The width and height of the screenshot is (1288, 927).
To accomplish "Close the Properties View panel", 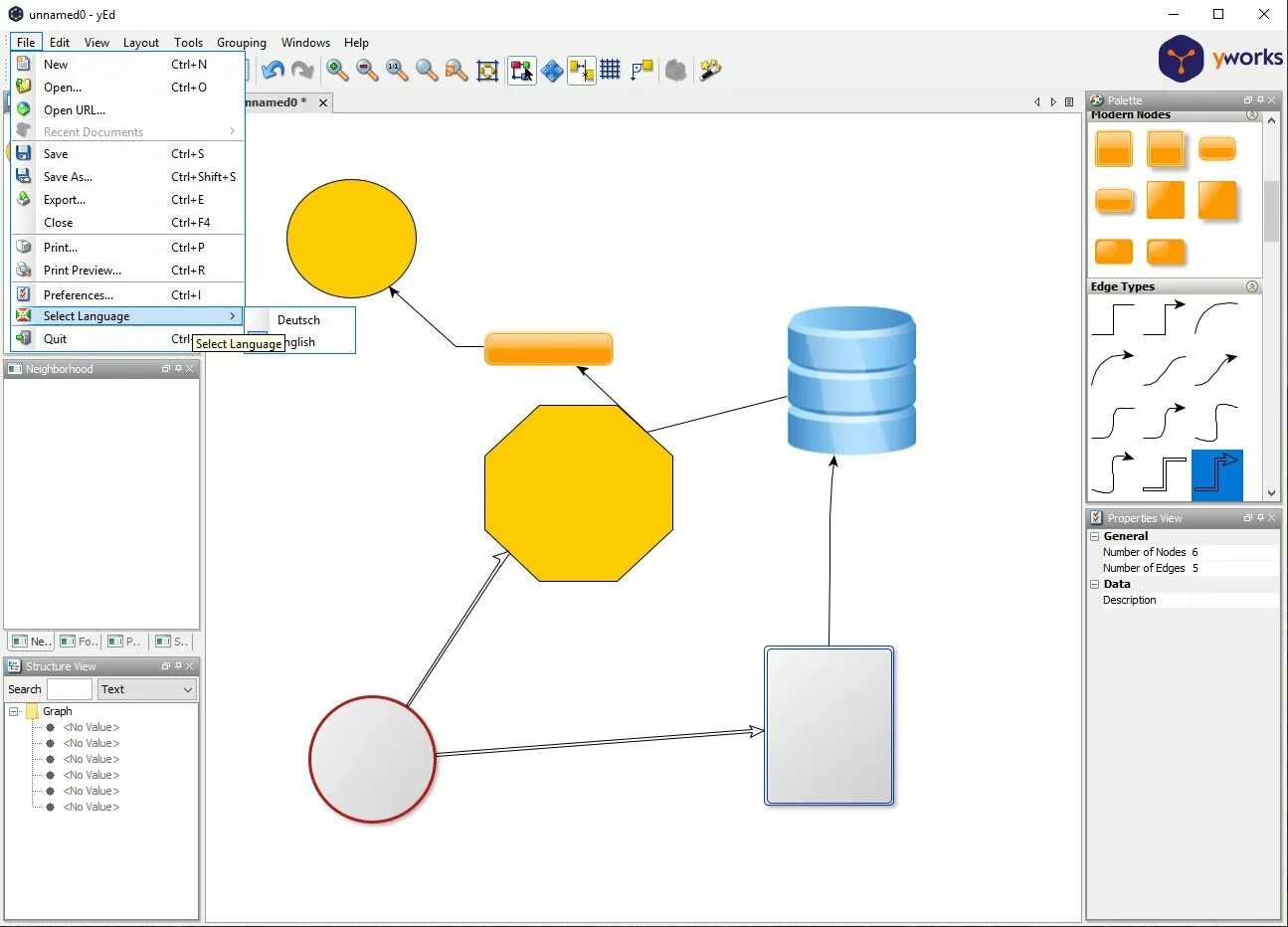I will coord(1271,518).
